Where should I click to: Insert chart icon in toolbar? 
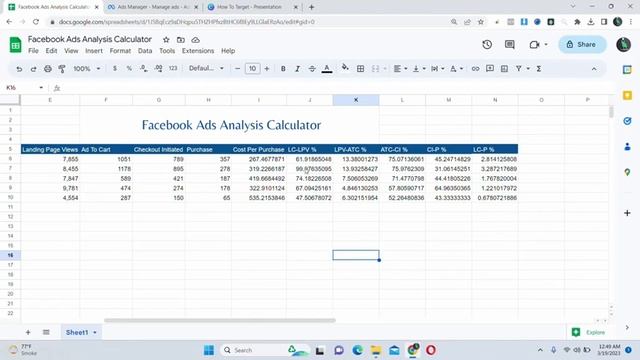(504, 69)
